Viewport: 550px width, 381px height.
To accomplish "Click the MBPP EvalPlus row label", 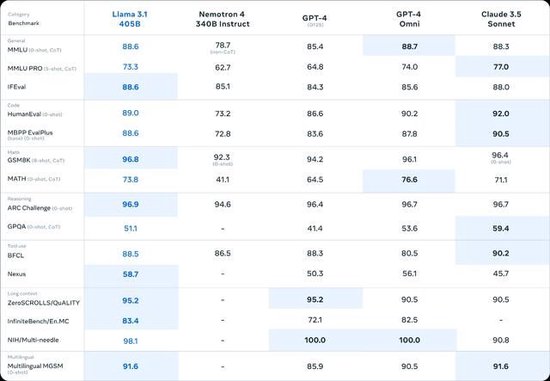I will click(x=30, y=135).
